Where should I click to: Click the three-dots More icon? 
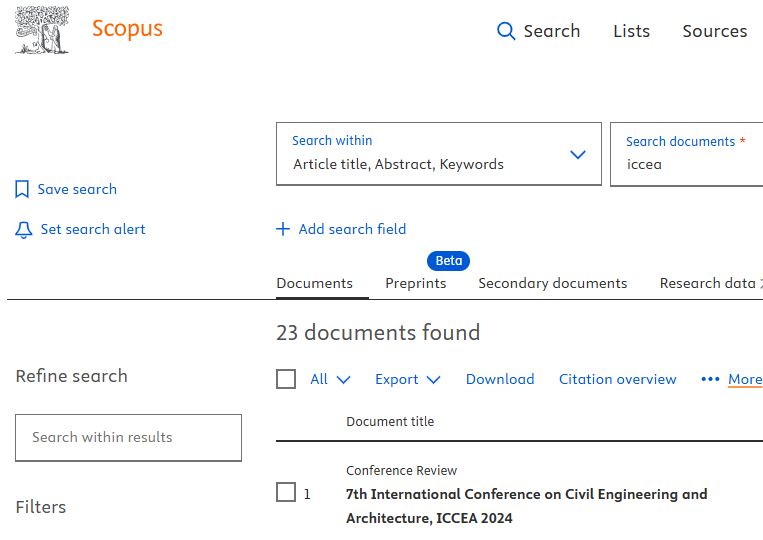710,379
